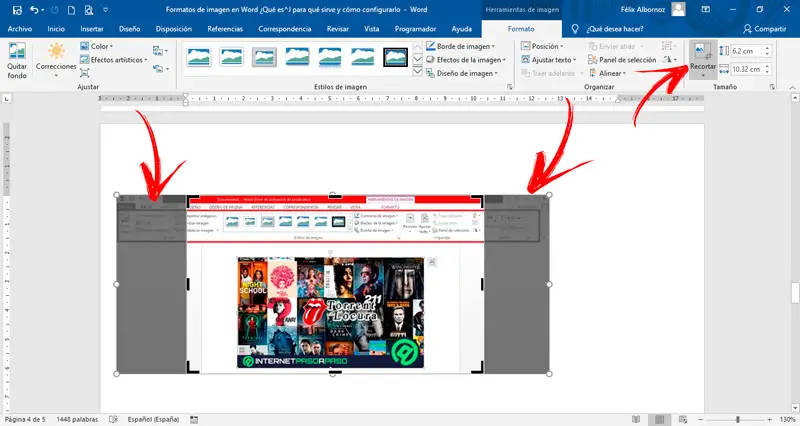Open the Alinear dropdown
This screenshot has width=800, height=426.
coord(607,73)
